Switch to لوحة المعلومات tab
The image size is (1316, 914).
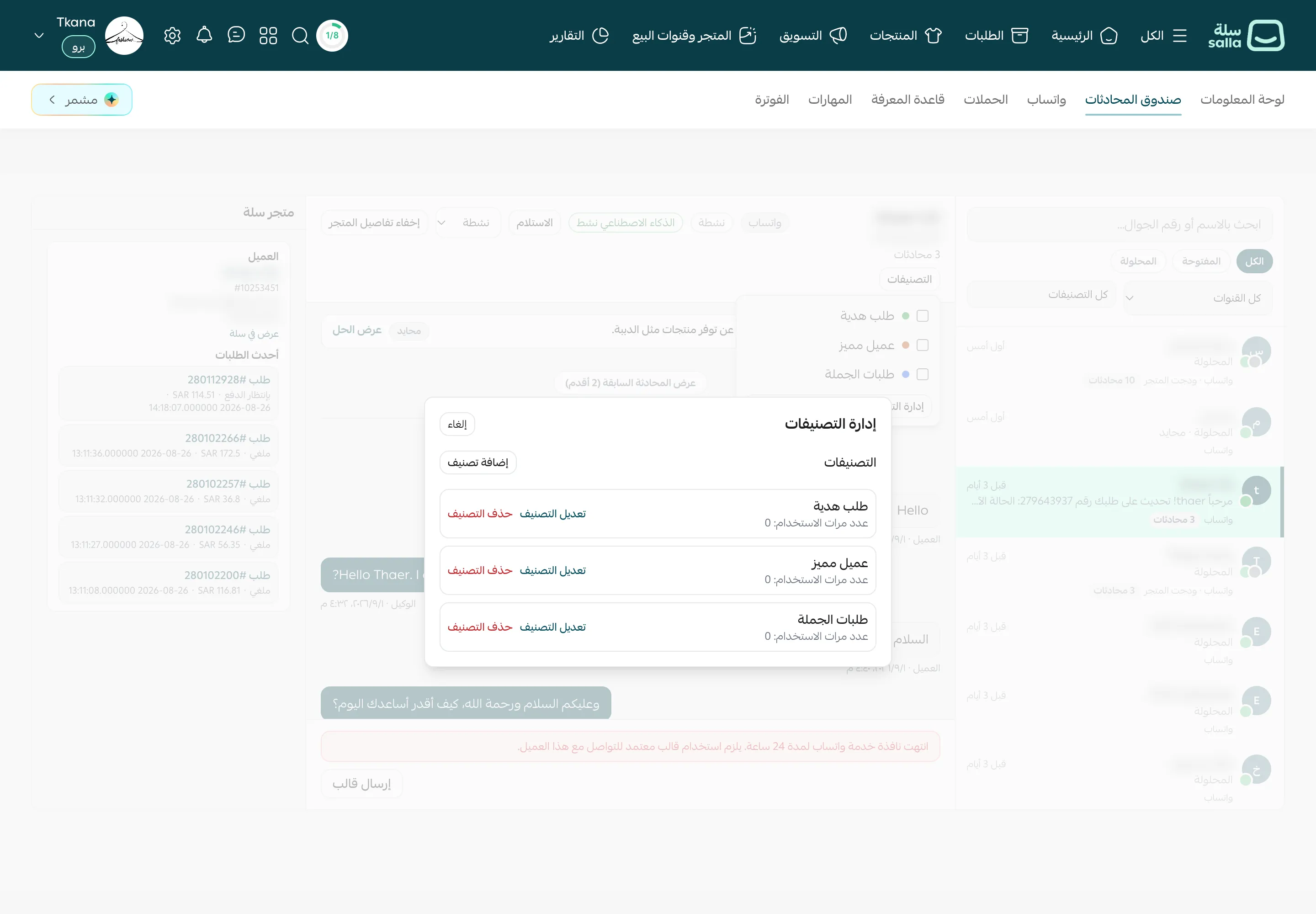(1242, 100)
